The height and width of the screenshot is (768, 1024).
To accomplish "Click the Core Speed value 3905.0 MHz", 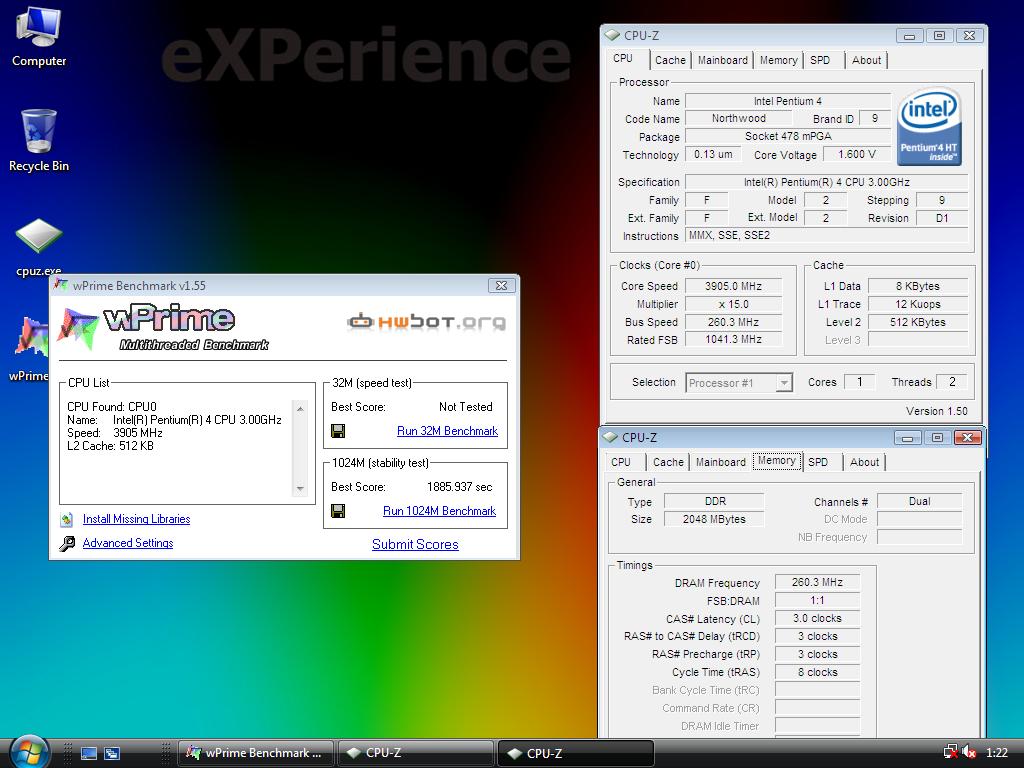I will pyautogui.click(x=733, y=286).
